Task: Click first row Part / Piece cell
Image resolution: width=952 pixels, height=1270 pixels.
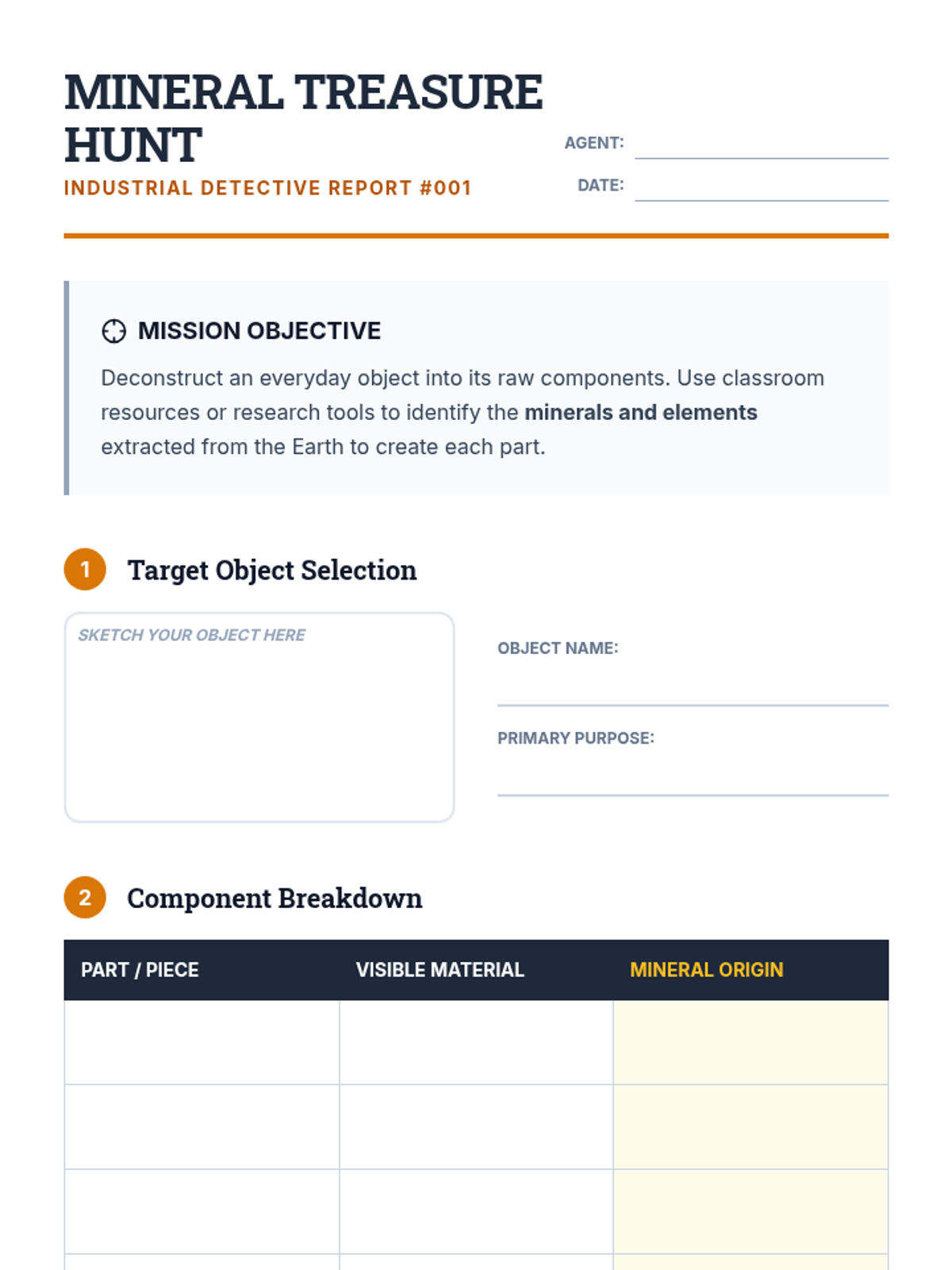Action: [x=202, y=1042]
